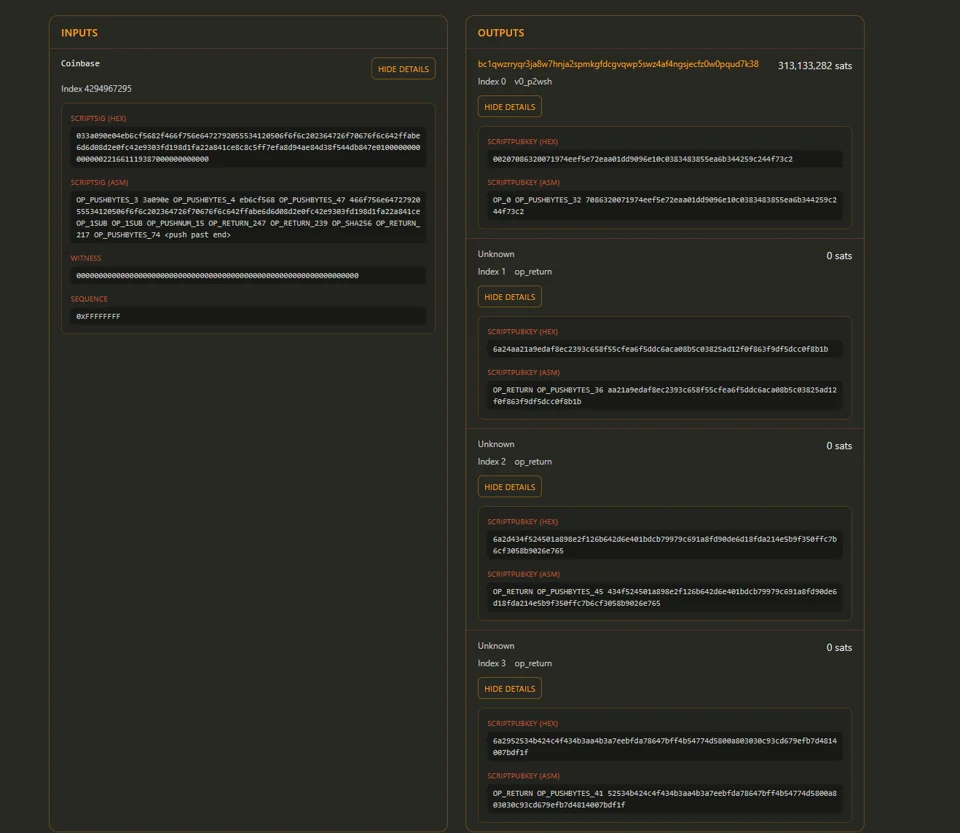Click the v0_p2wsh type label
The height and width of the screenshot is (833, 960).
pyautogui.click(x=533, y=81)
